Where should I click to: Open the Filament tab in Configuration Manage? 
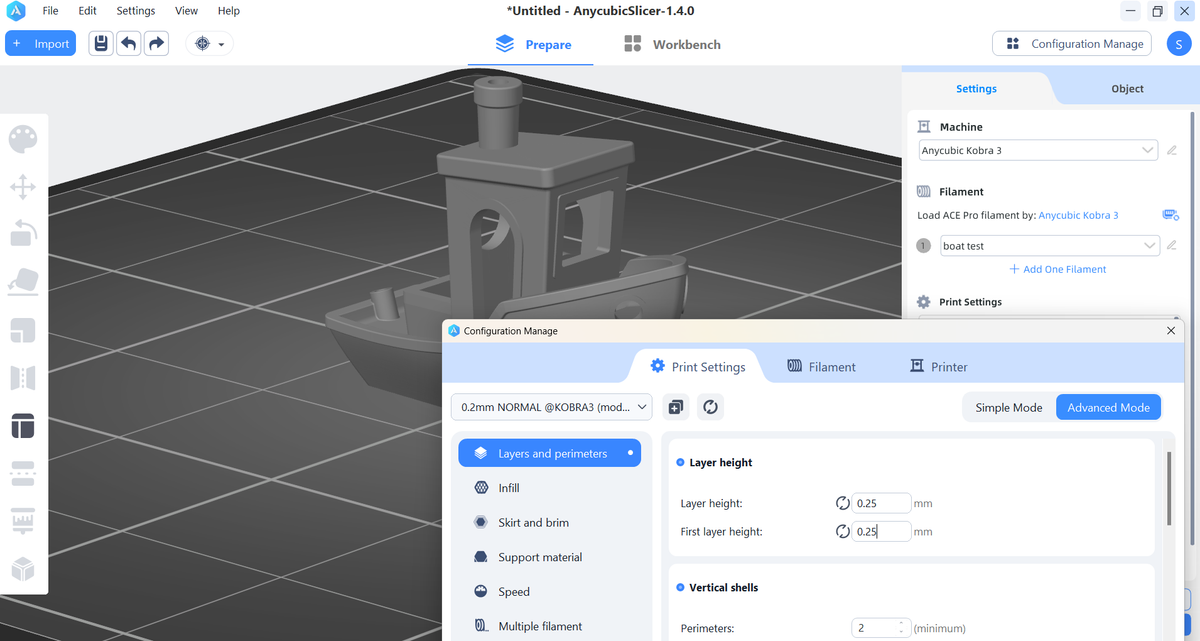[821, 367]
